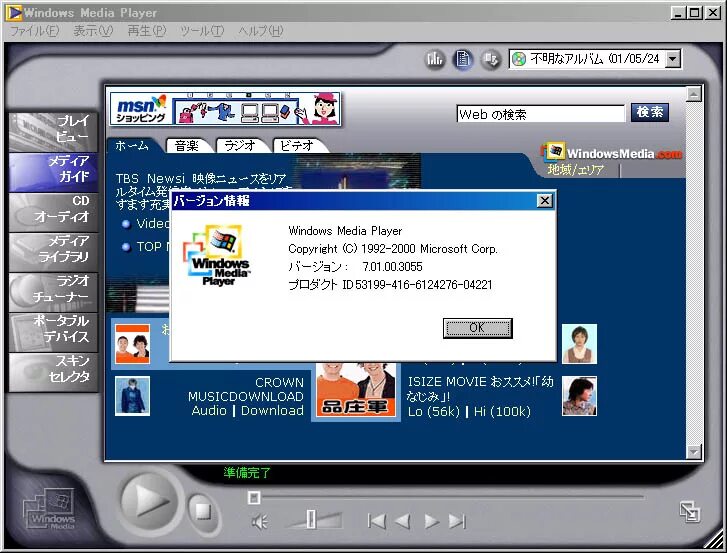Click the Hi (100k) link
Screen dimensions: 727x553
click(x=502, y=412)
